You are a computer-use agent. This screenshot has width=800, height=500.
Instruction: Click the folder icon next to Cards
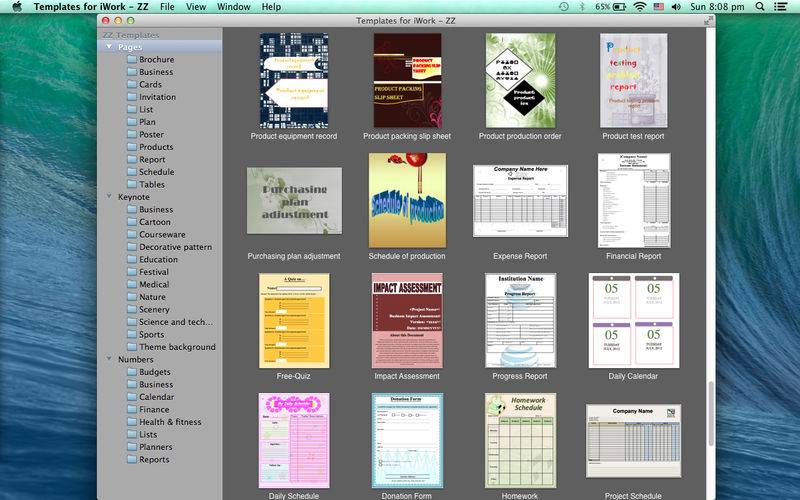pyautogui.click(x=132, y=84)
